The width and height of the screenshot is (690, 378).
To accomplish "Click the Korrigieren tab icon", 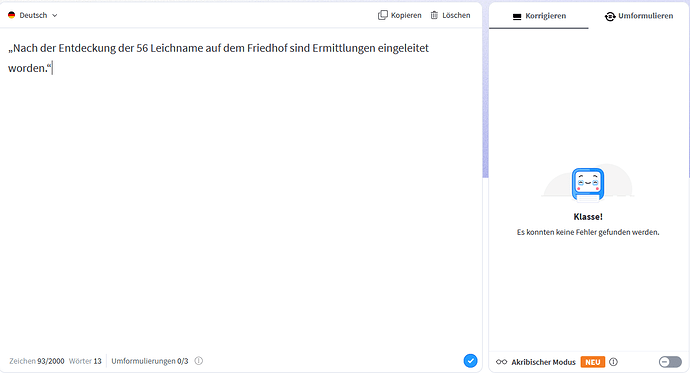I will (517, 17).
